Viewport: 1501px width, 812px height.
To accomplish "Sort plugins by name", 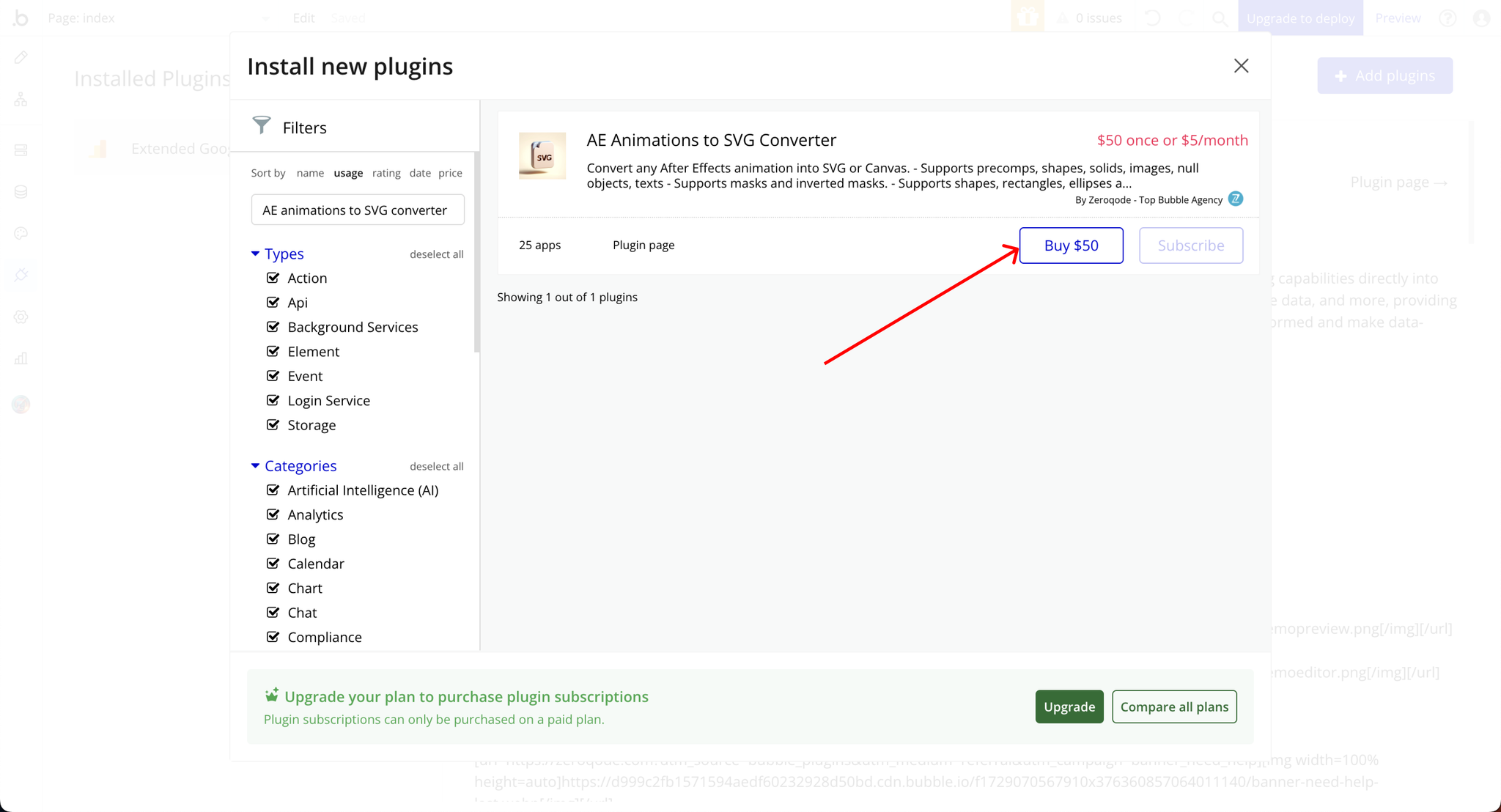I will (x=310, y=173).
